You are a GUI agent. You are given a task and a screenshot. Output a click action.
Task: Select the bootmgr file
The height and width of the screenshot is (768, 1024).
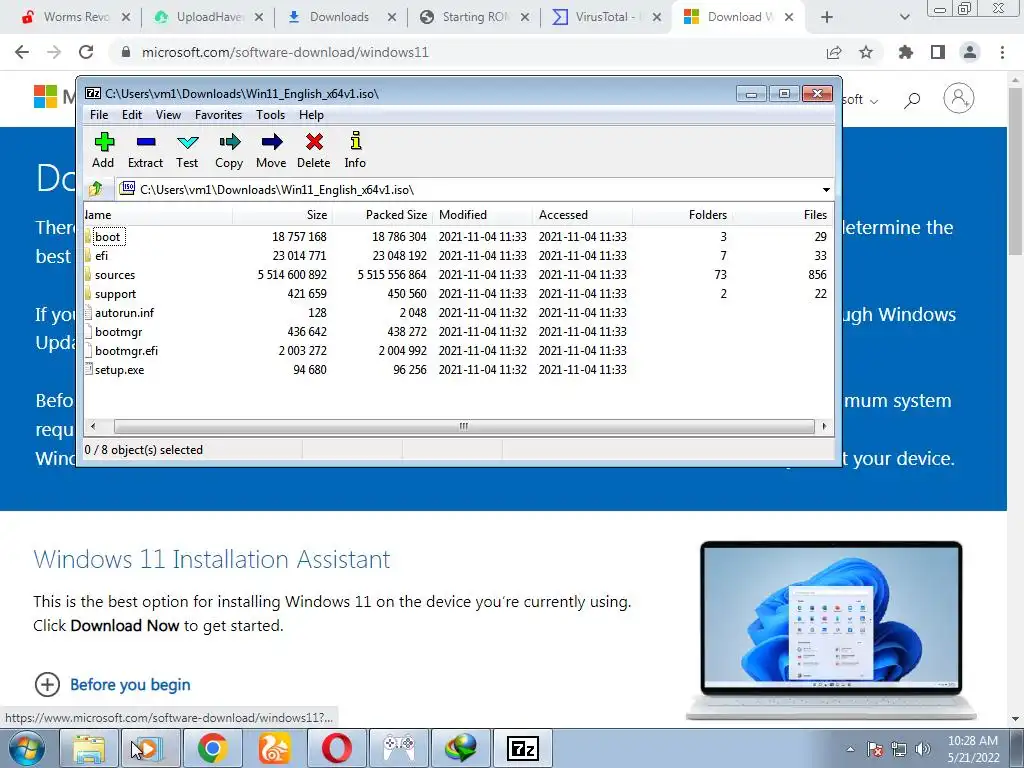pos(118,332)
